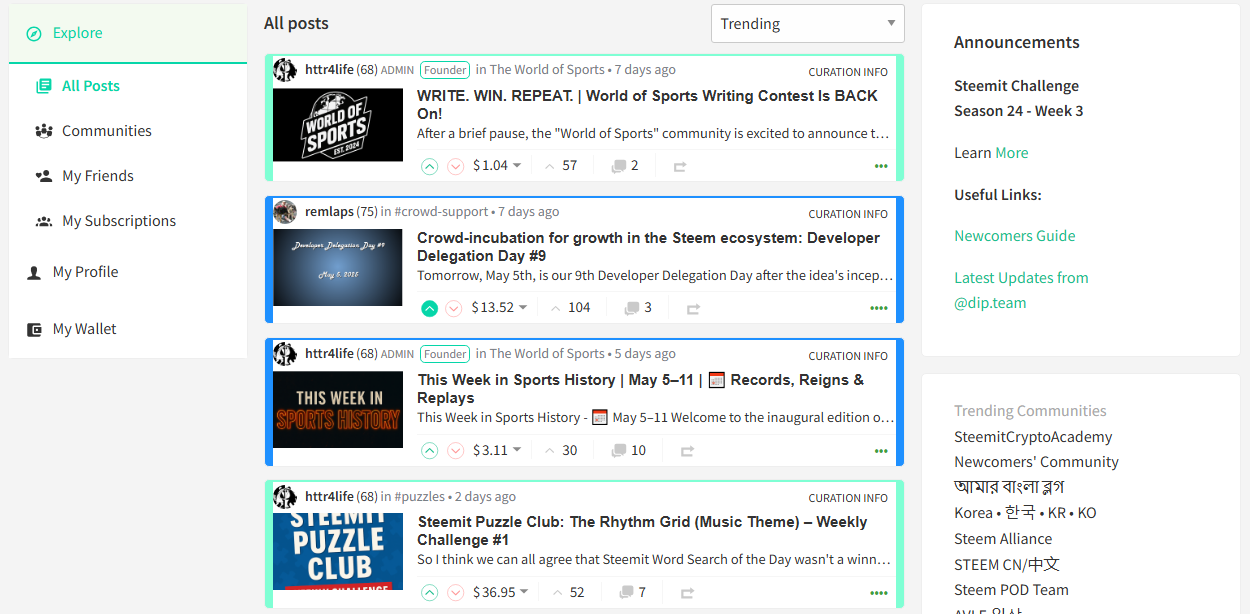Show the 104 voters list
1250x614 pixels.
571,307
